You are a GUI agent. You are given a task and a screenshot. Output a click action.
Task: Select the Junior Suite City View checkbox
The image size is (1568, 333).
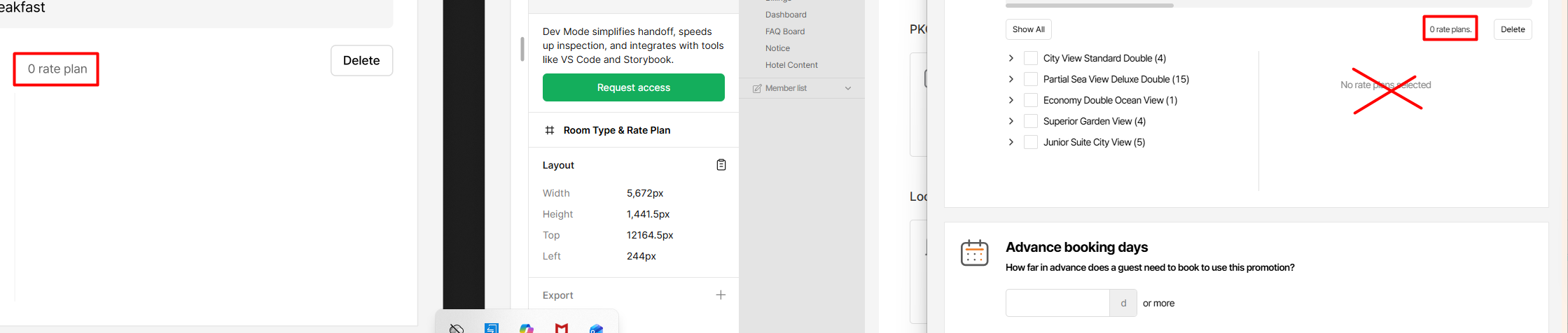click(1031, 142)
